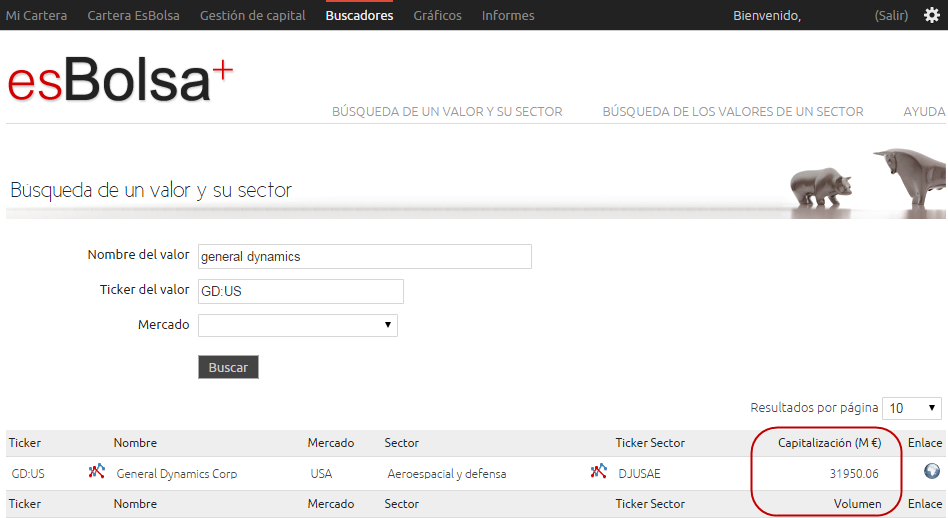
Task: Go to Mi Cartera menu
Action: click(36, 15)
